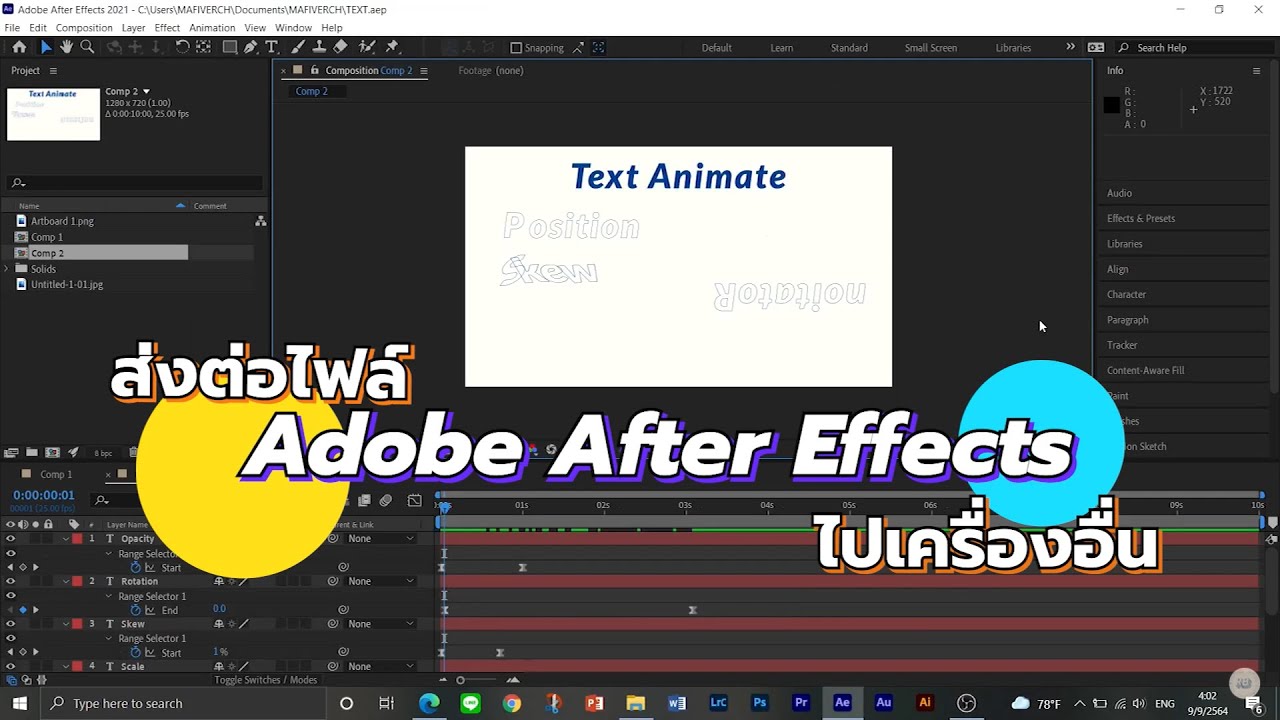1280x720 pixels.
Task: Open the Animation menu
Action: tap(212, 28)
